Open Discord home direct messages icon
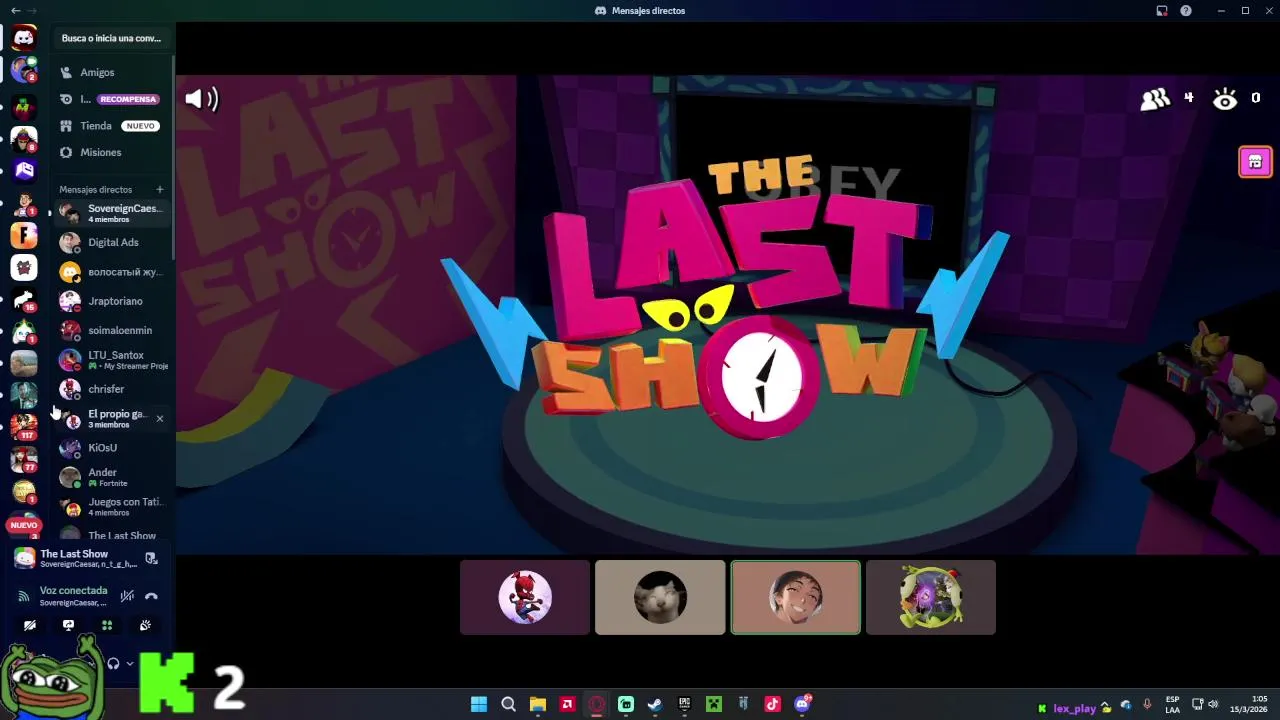The image size is (1280, 720). click(x=24, y=38)
